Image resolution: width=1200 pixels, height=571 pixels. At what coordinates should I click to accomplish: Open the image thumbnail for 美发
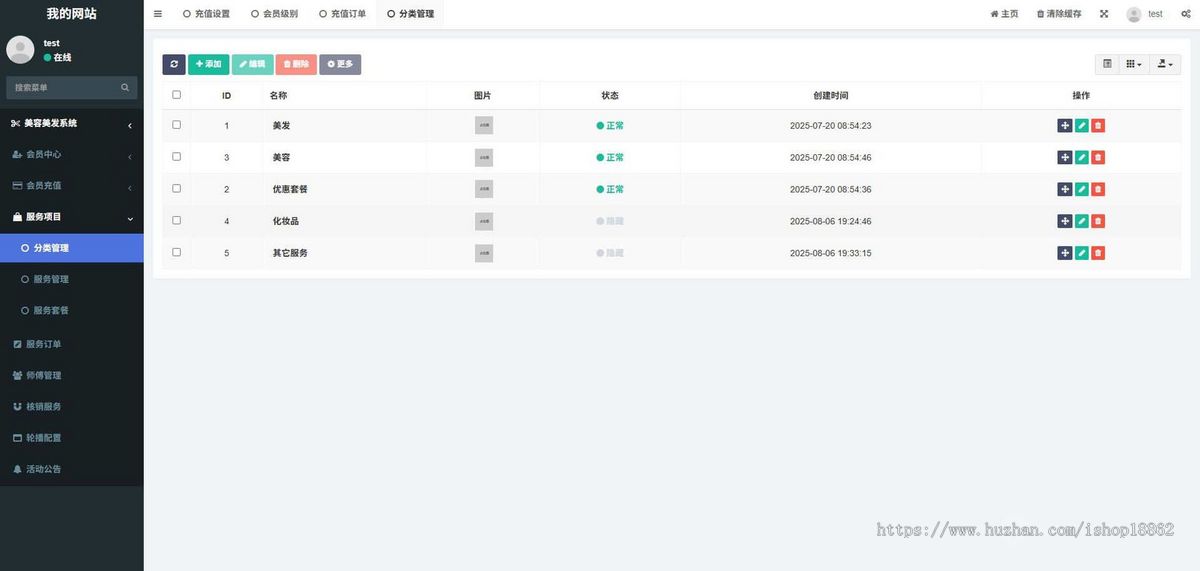click(x=484, y=126)
